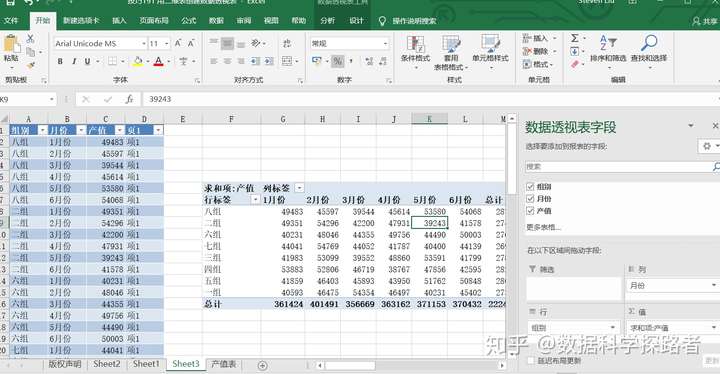Select pivot cell 53580 in the 八组 row
Screen dimensions: 720x374
tap(430, 212)
